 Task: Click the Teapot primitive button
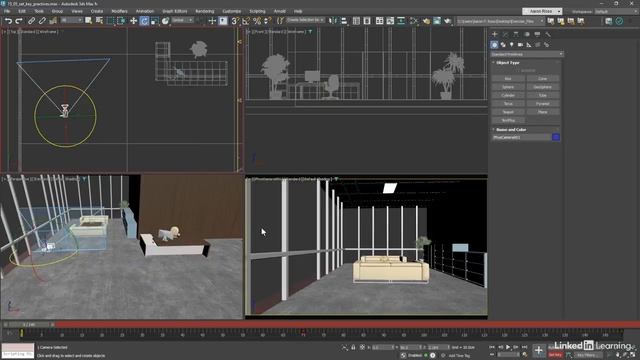coord(508,112)
